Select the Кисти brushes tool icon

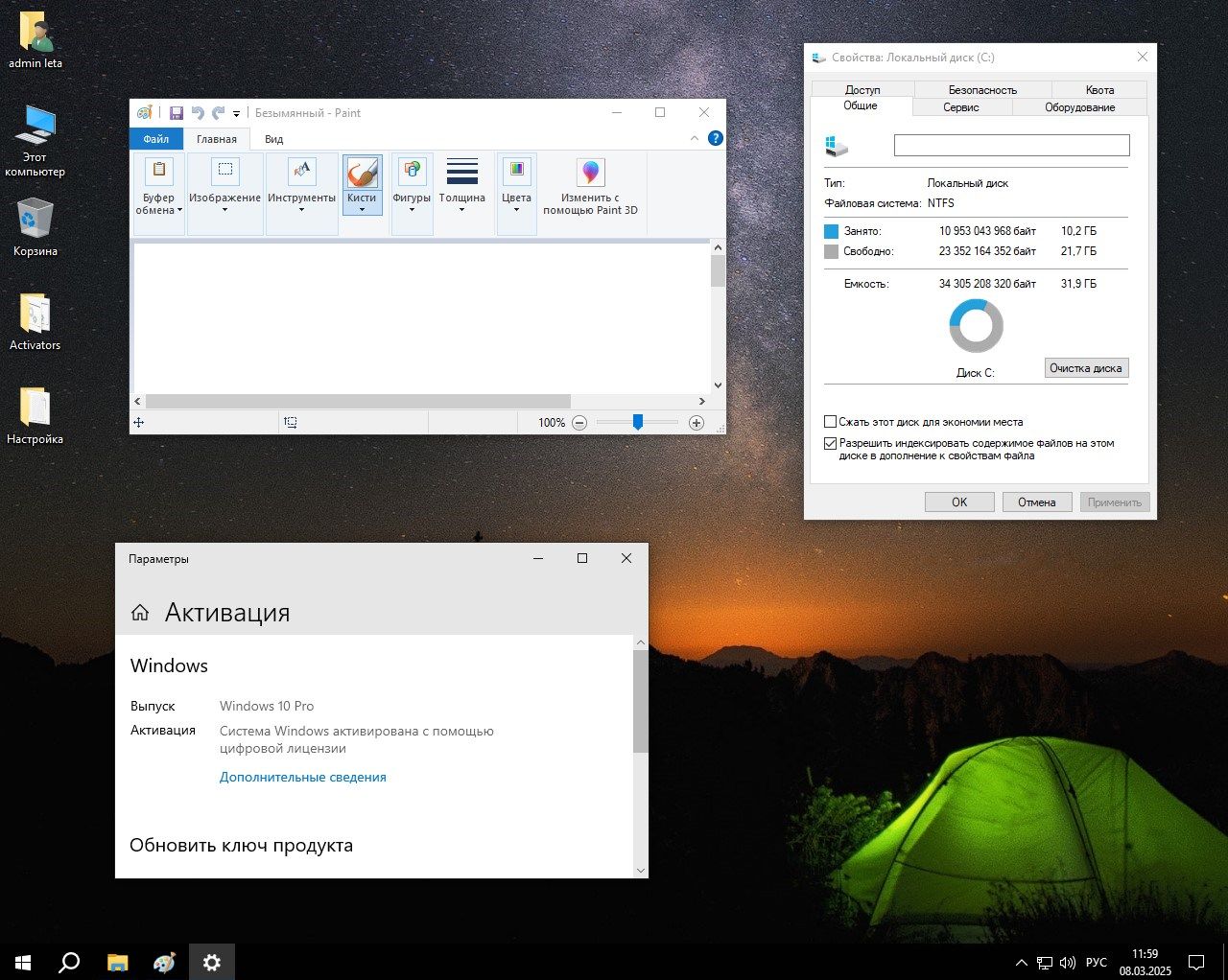click(362, 174)
